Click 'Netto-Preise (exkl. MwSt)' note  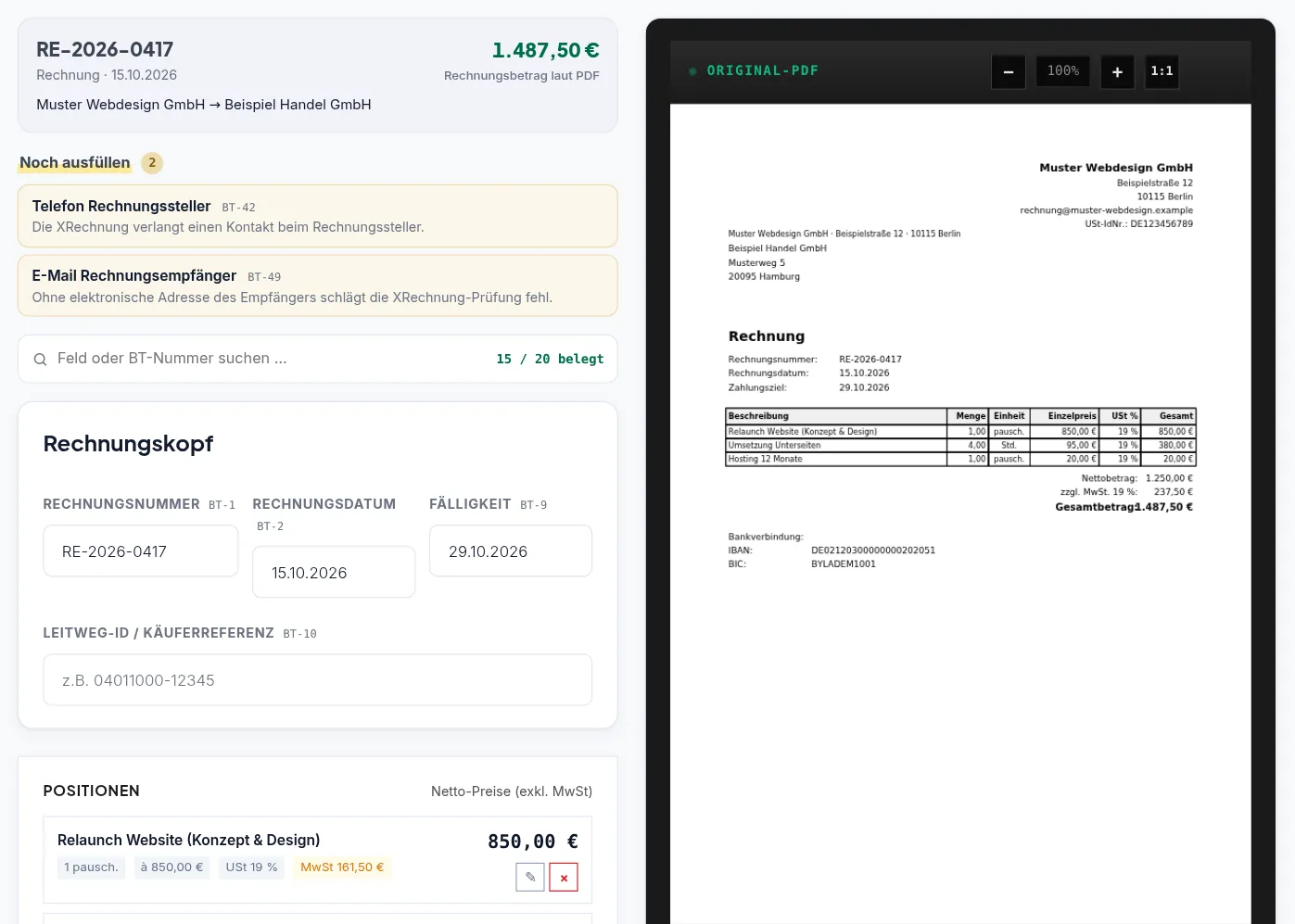pyautogui.click(x=512, y=791)
